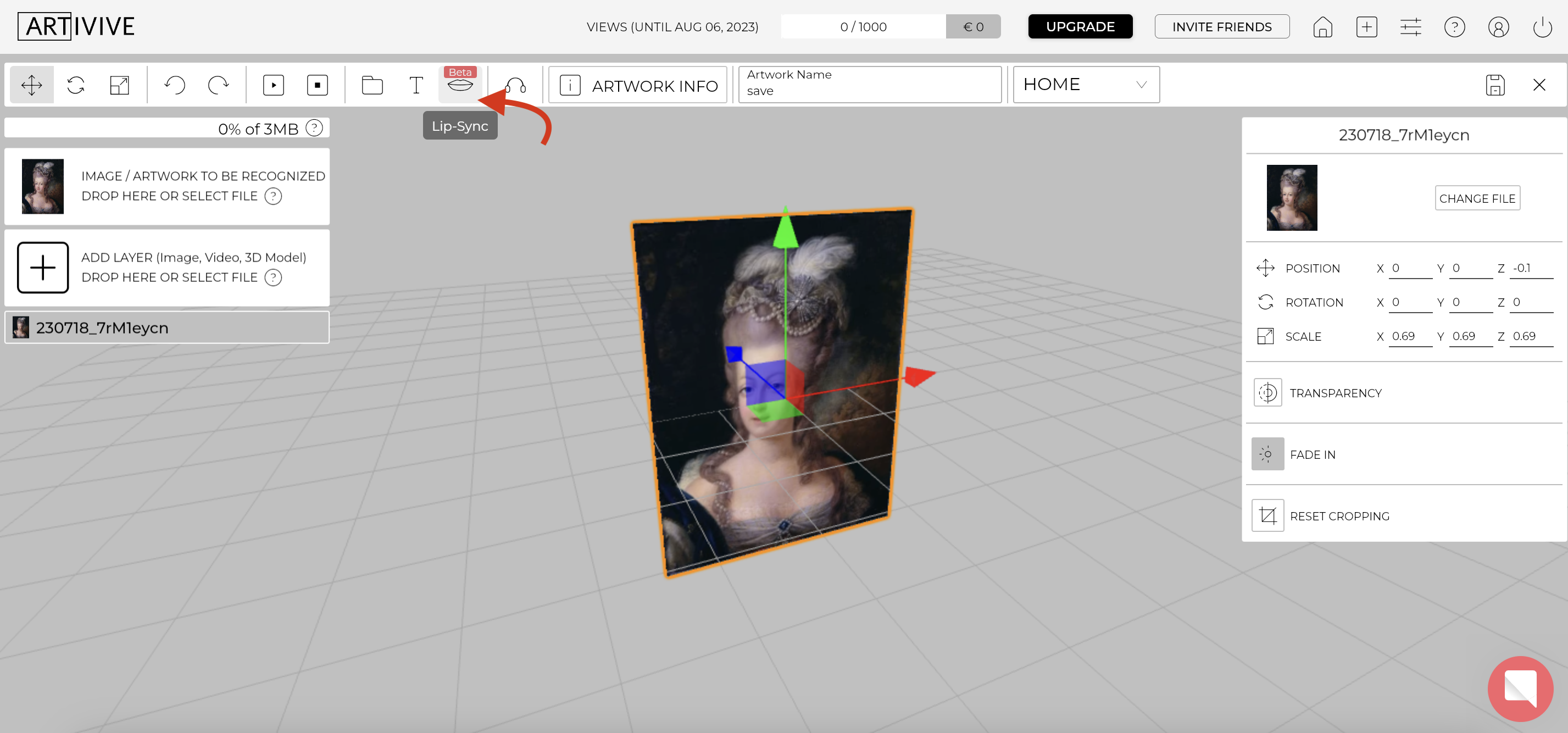1568x733 pixels.
Task: Select the Rotate tool
Action: point(75,85)
